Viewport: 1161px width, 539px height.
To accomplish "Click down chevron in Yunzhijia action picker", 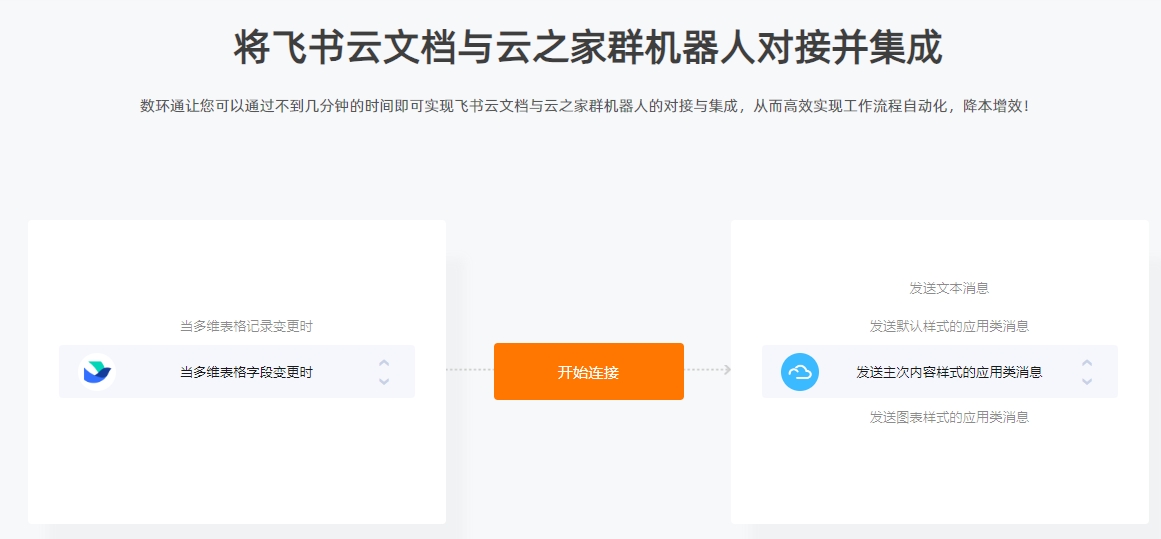I will (1087, 381).
